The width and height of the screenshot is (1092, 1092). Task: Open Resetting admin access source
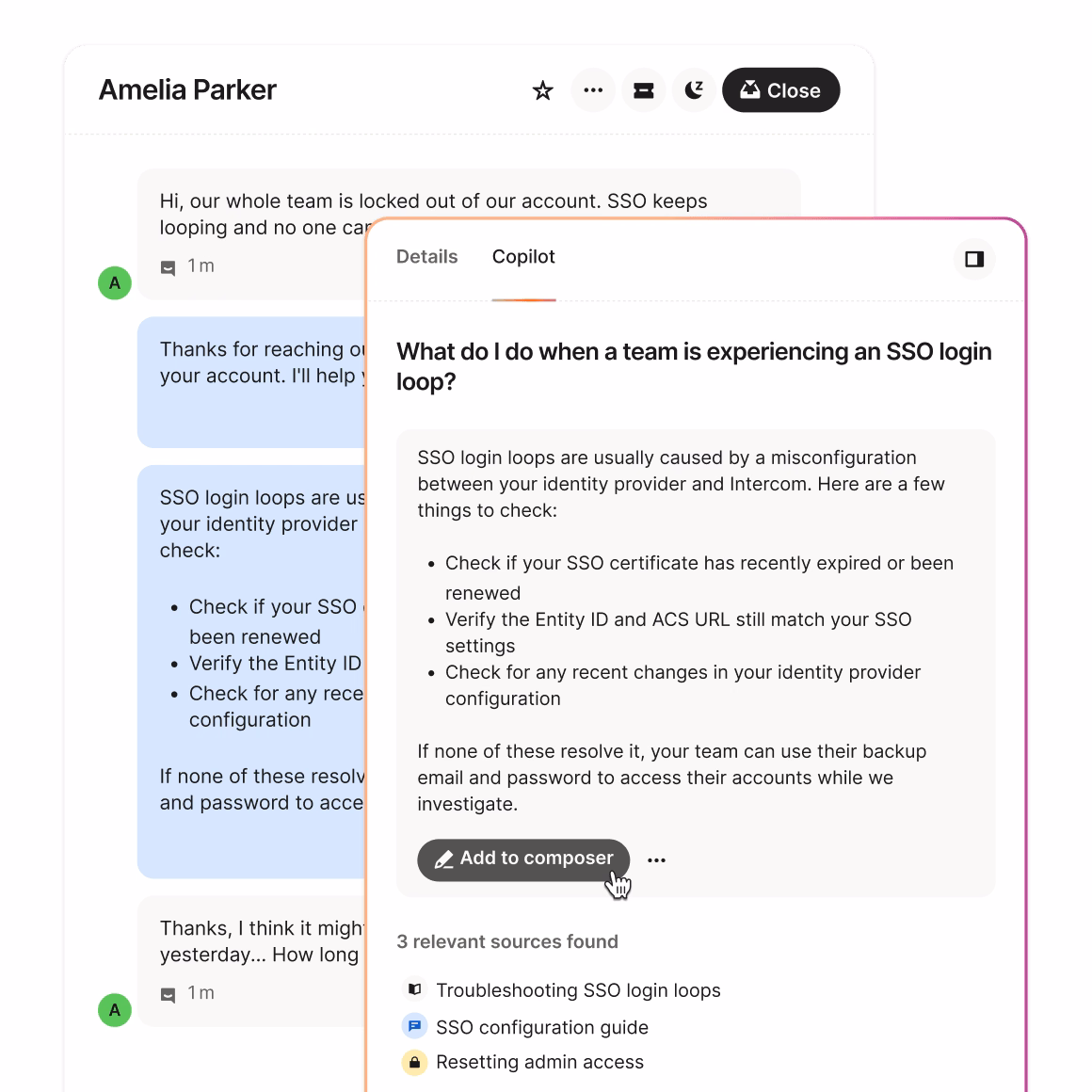click(539, 1062)
